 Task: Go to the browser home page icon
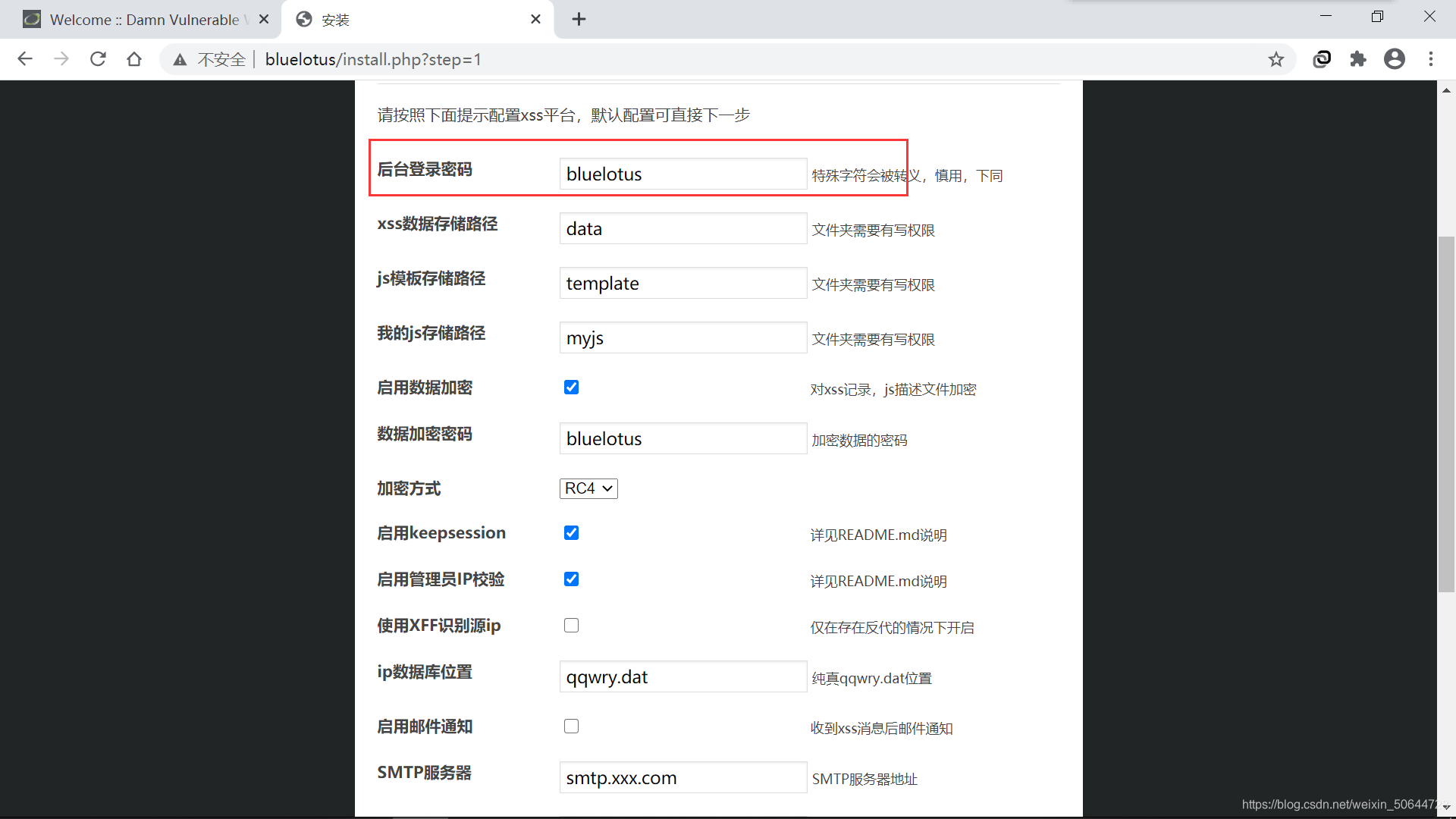tap(134, 59)
